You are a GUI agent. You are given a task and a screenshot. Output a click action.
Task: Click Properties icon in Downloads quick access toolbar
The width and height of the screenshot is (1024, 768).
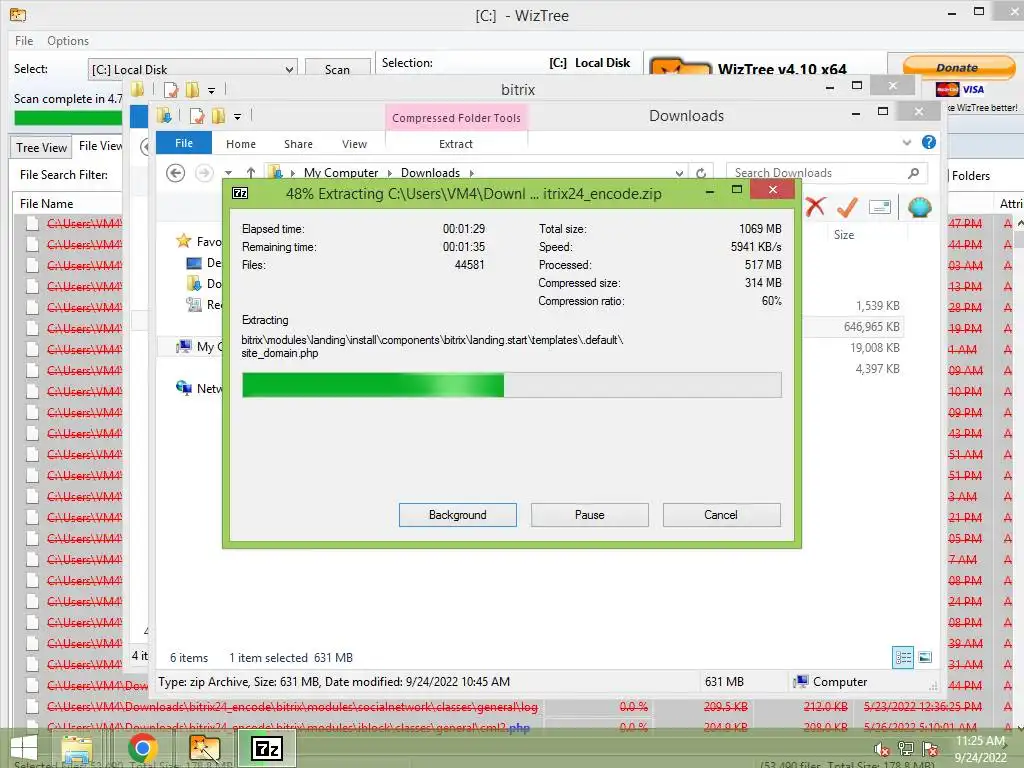click(x=197, y=116)
